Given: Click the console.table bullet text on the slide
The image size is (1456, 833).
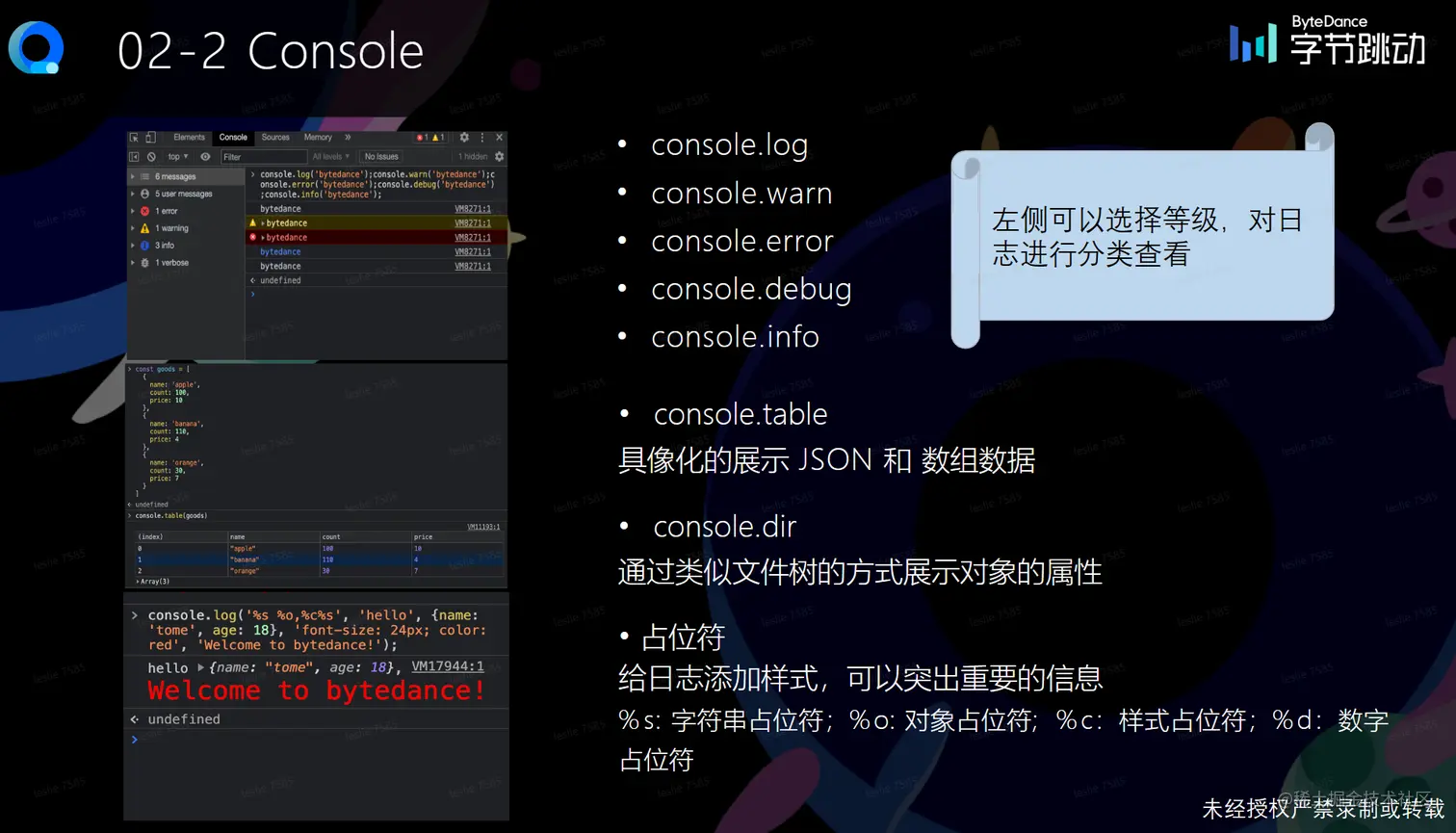Looking at the screenshot, I should [x=741, y=414].
